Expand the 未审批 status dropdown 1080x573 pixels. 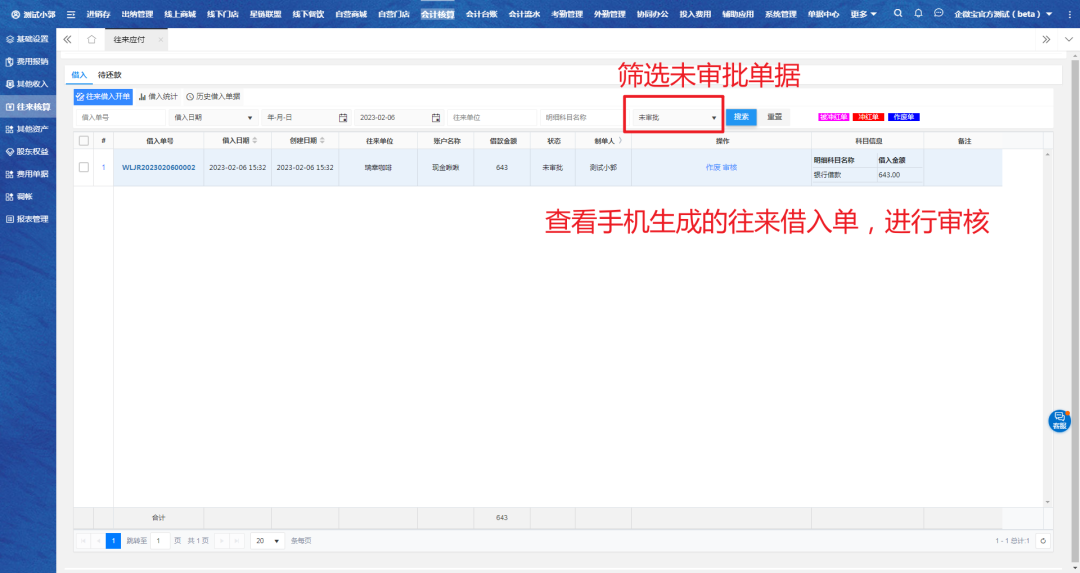[677, 117]
